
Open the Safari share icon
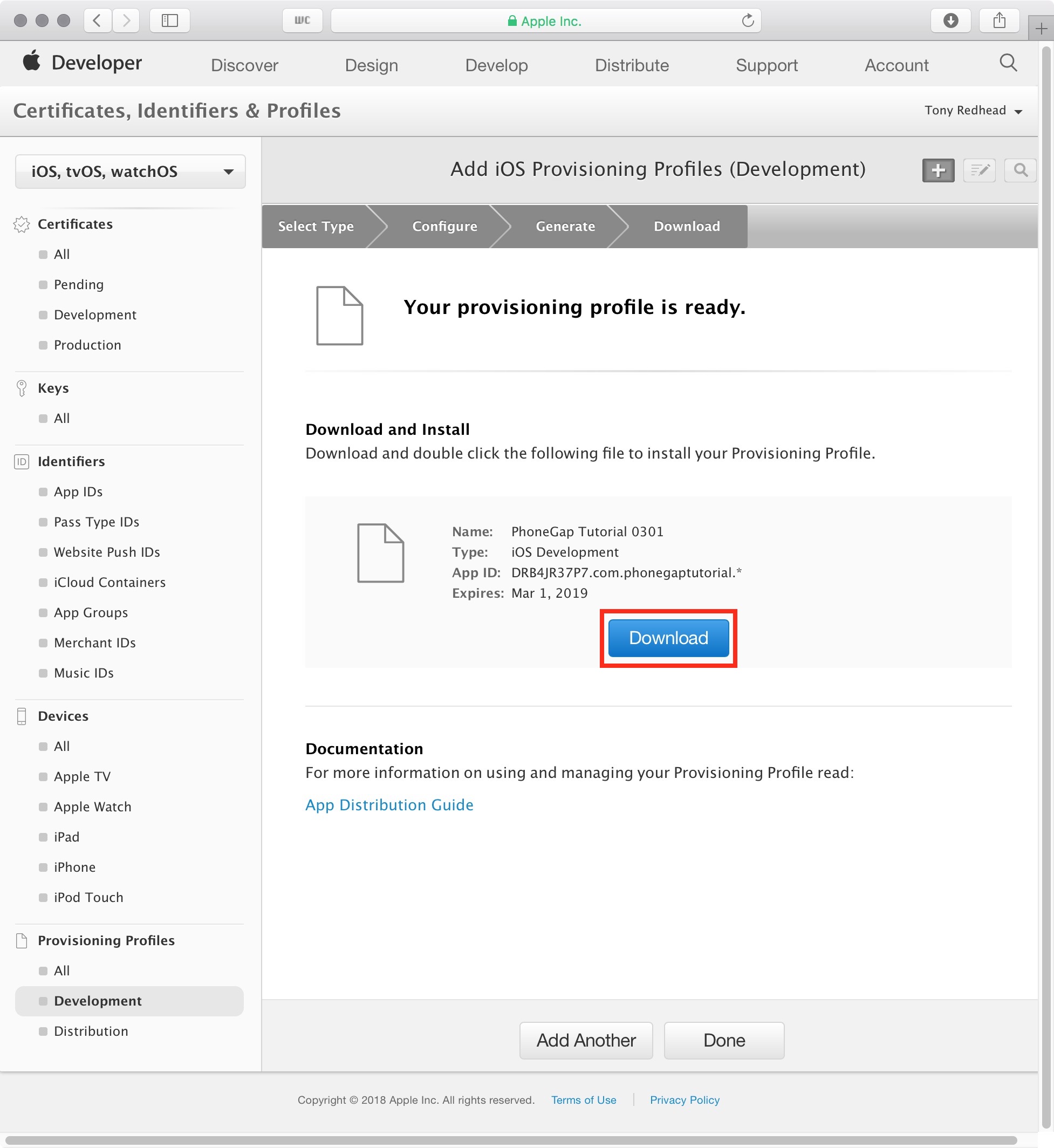[x=998, y=21]
